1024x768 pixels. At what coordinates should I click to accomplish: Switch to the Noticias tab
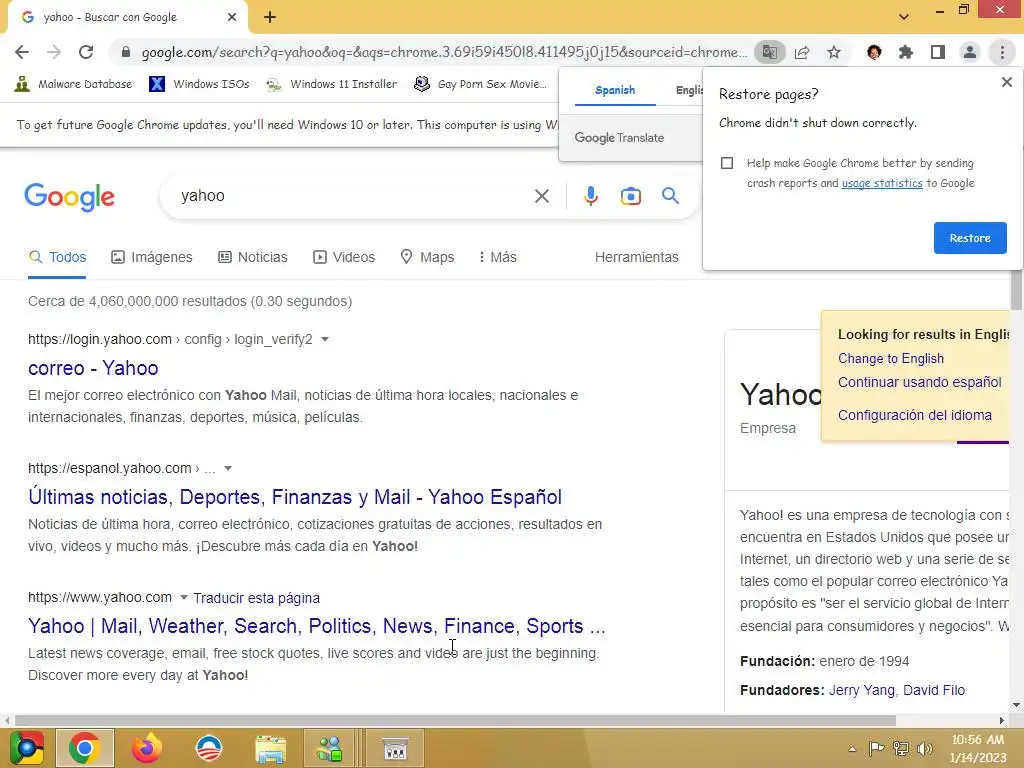pos(253,257)
